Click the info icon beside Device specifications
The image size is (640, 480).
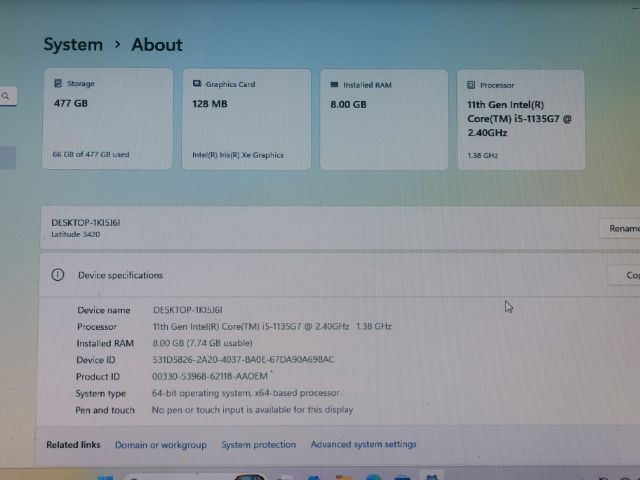pyautogui.click(x=58, y=275)
